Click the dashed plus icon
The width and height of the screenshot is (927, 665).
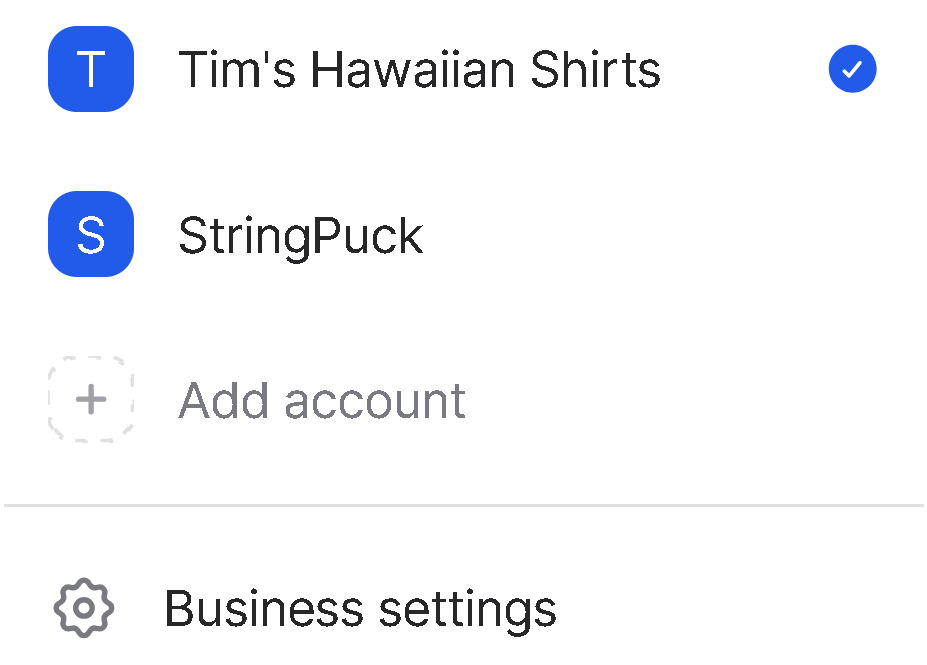(90, 400)
